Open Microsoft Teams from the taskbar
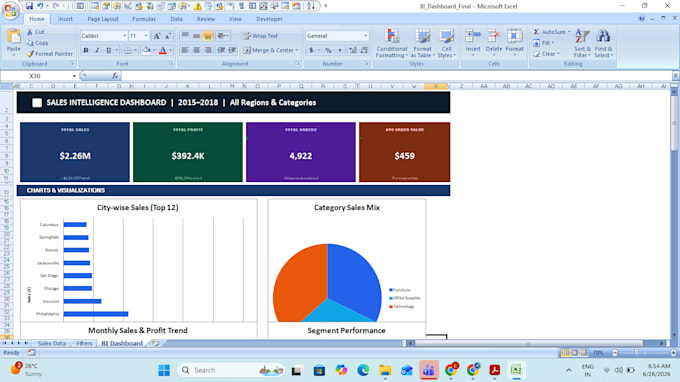The image size is (680, 382). [x=428, y=370]
